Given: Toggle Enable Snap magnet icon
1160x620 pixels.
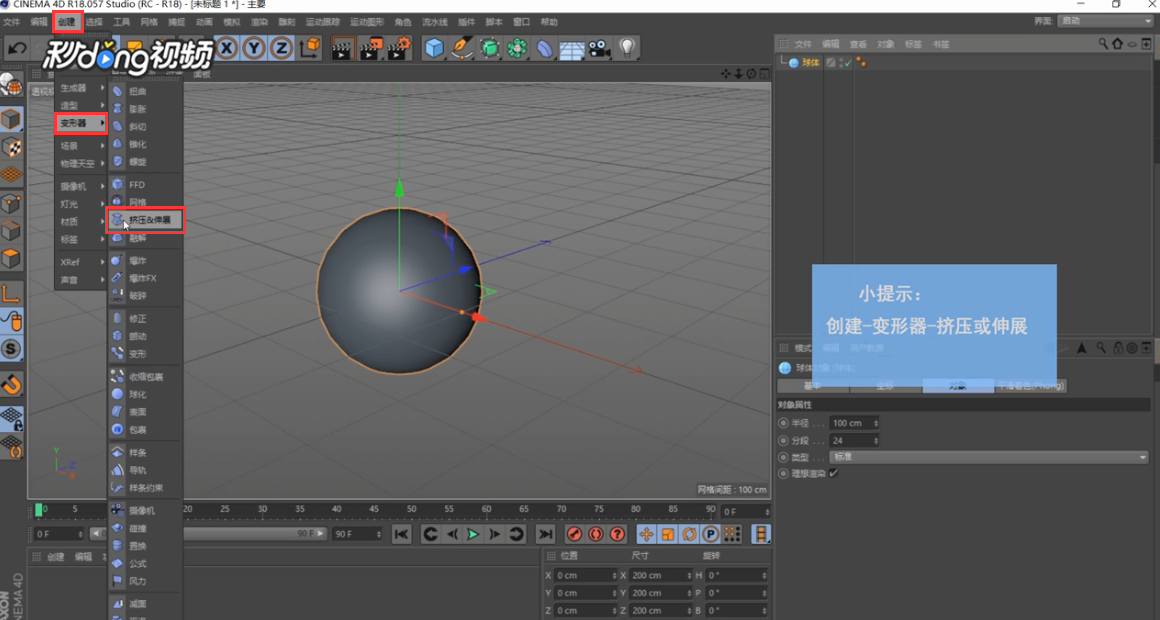Looking at the screenshot, I should (x=11, y=384).
